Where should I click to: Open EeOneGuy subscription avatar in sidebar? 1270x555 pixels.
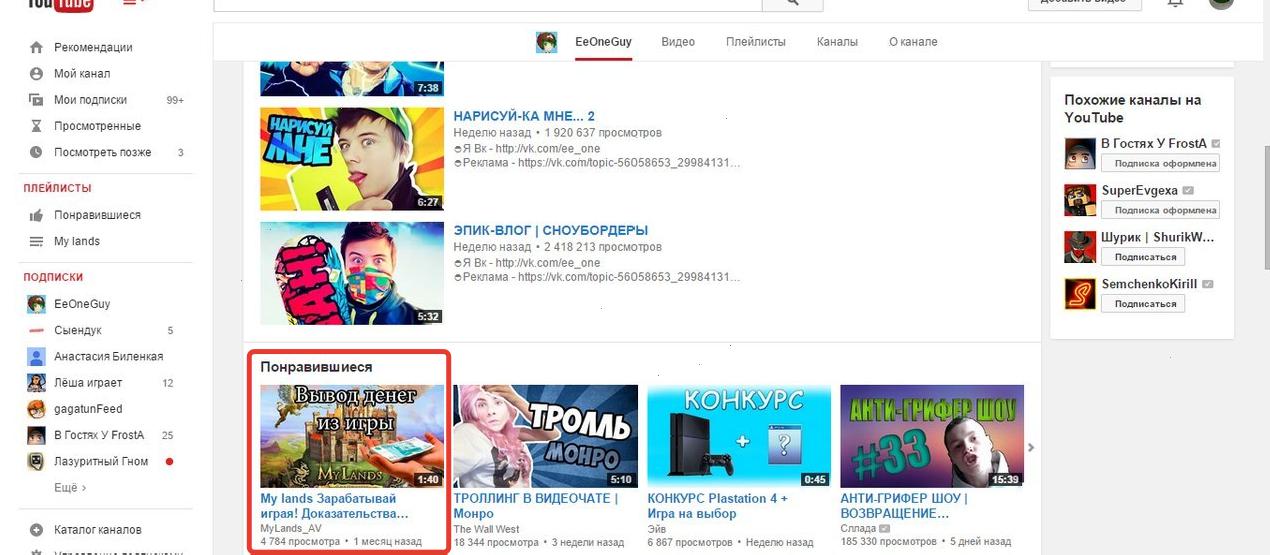(36, 304)
